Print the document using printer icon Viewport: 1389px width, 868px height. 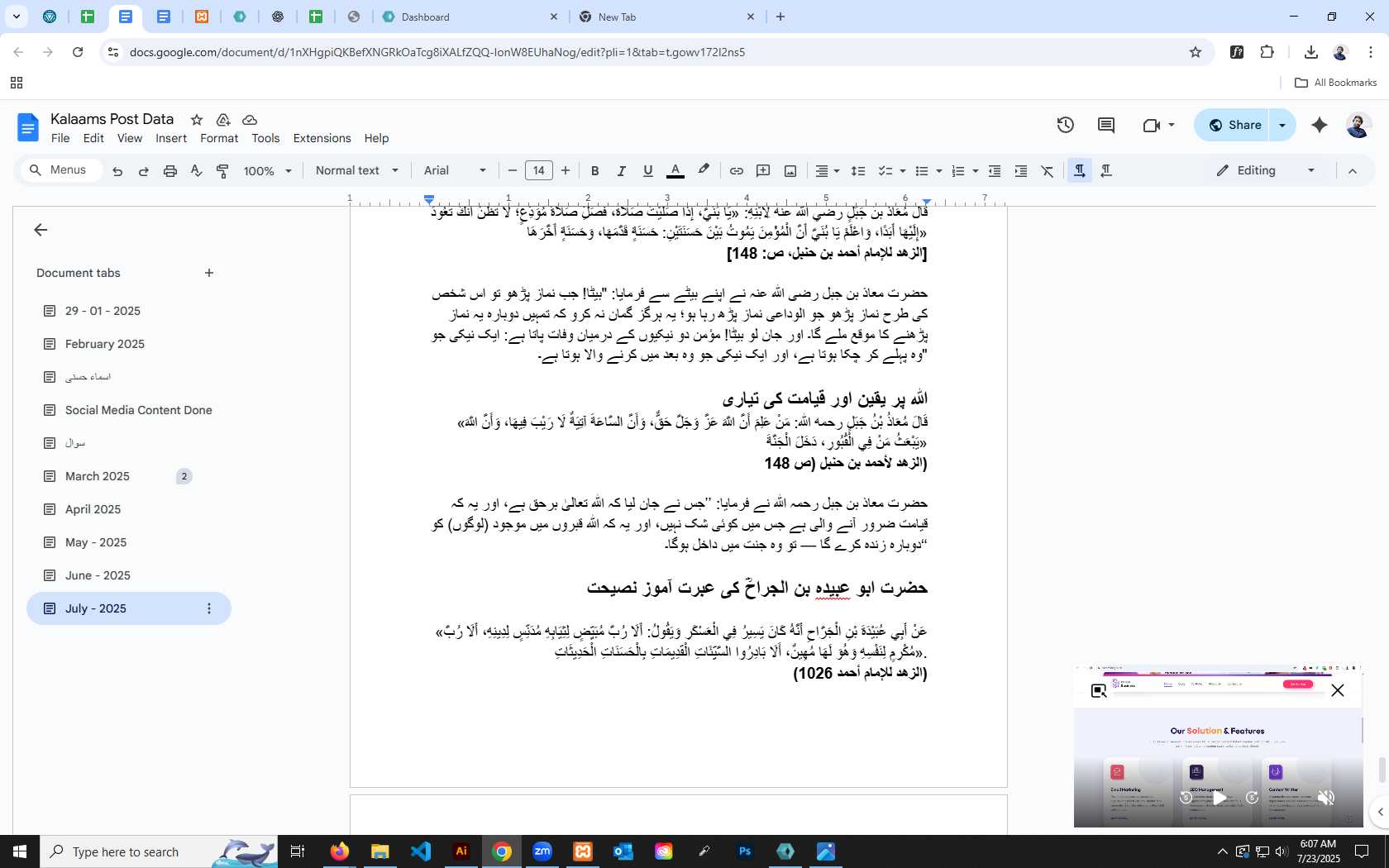pyautogui.click(x=170, y=171)
